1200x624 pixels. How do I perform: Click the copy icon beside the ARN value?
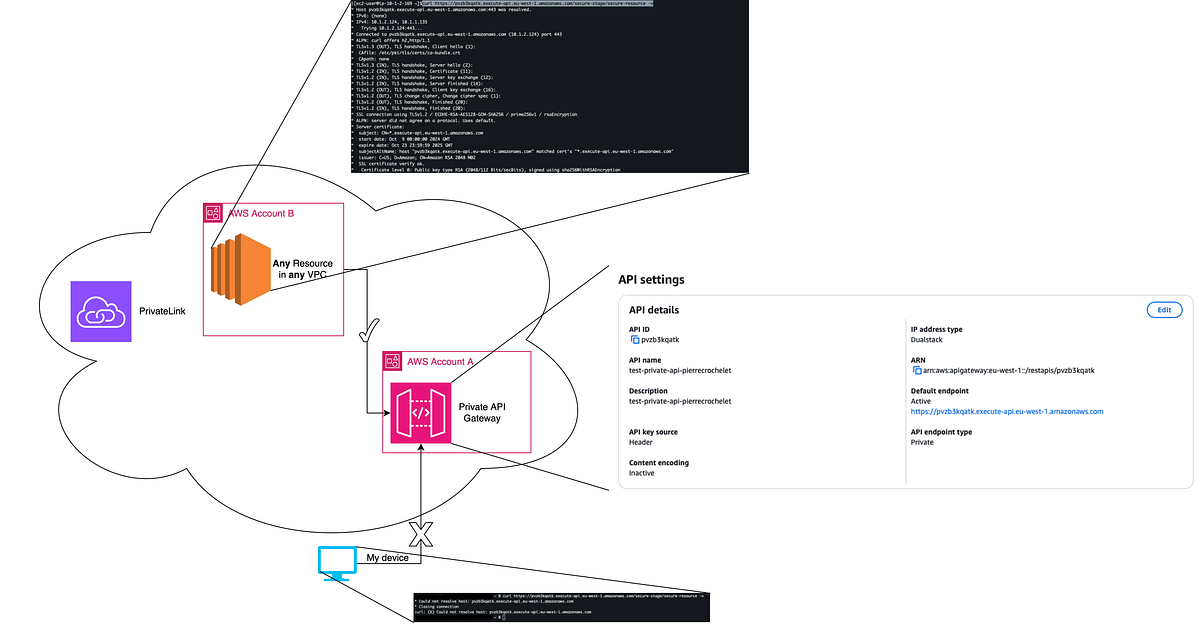point(916,370)
